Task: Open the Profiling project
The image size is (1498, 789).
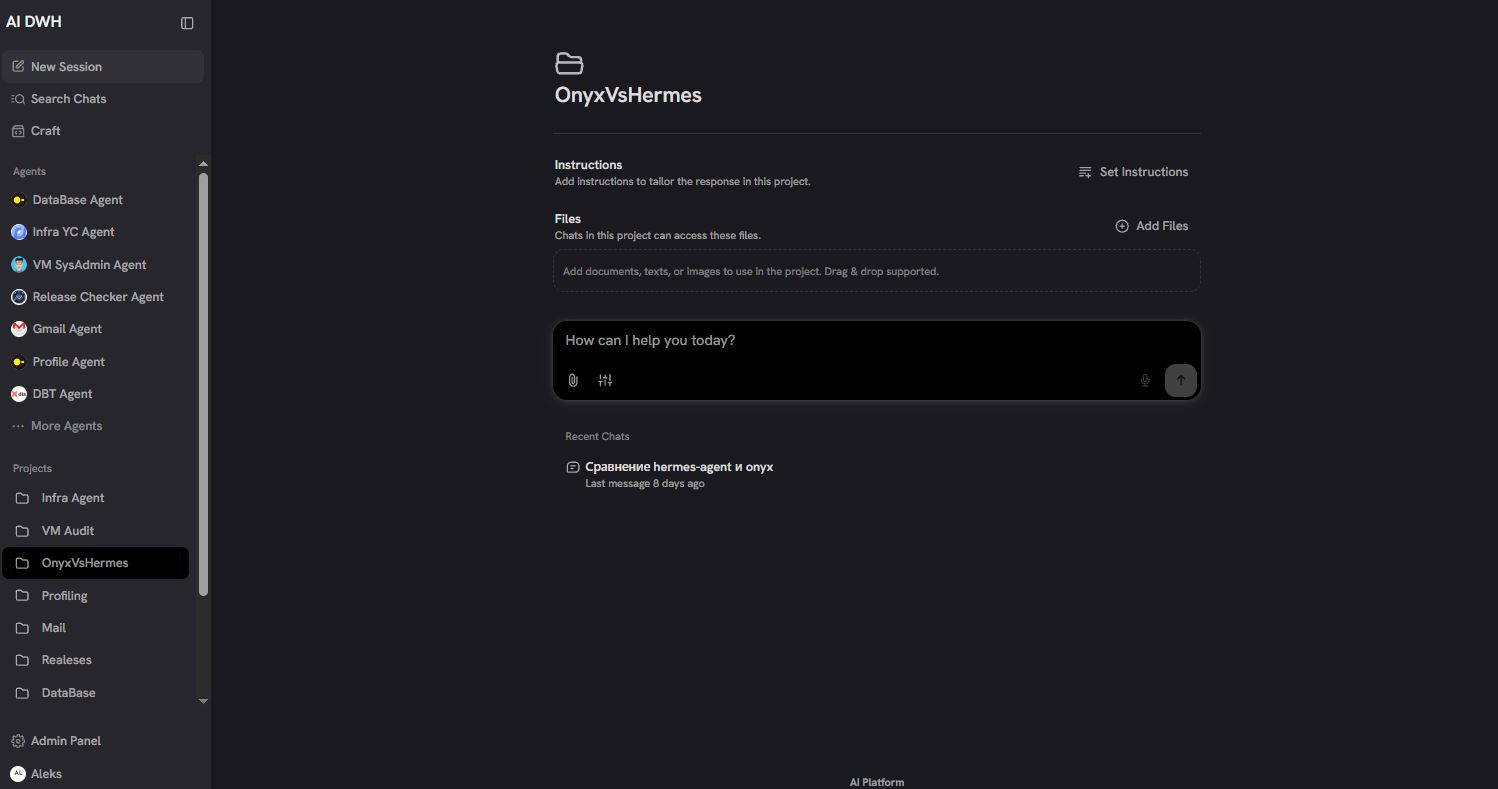Action: (x=96, y=596)
